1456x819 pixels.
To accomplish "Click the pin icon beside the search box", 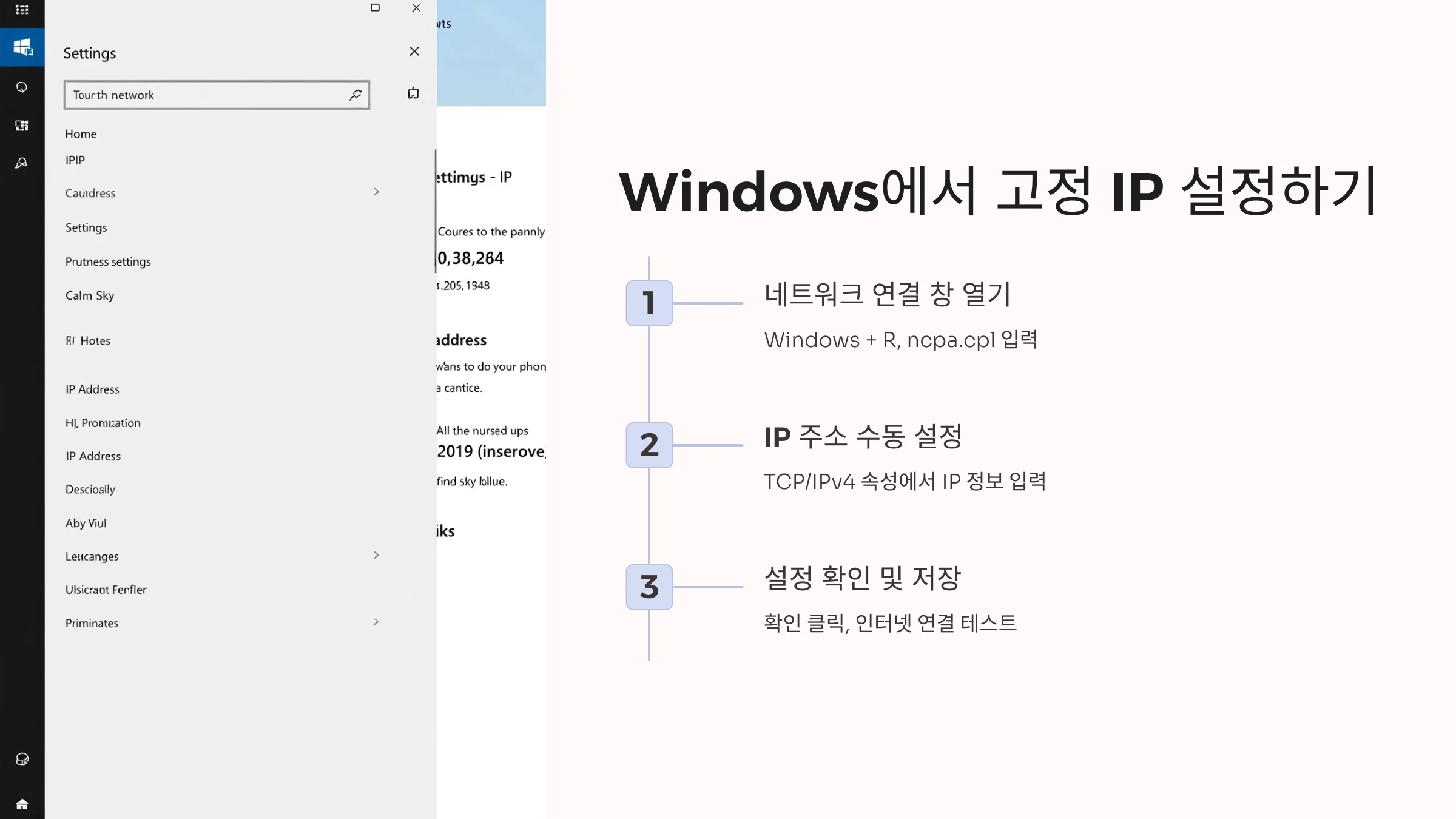I will 413,93.
